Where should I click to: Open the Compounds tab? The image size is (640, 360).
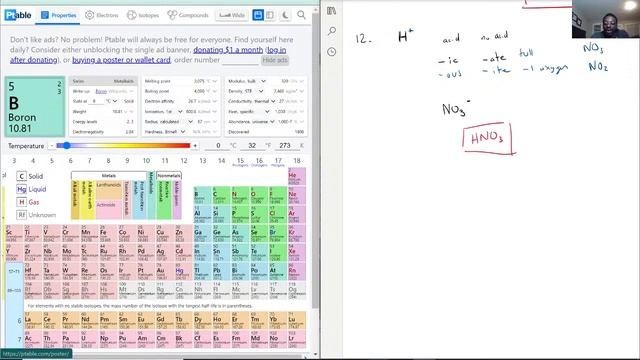tap(188, 15)
